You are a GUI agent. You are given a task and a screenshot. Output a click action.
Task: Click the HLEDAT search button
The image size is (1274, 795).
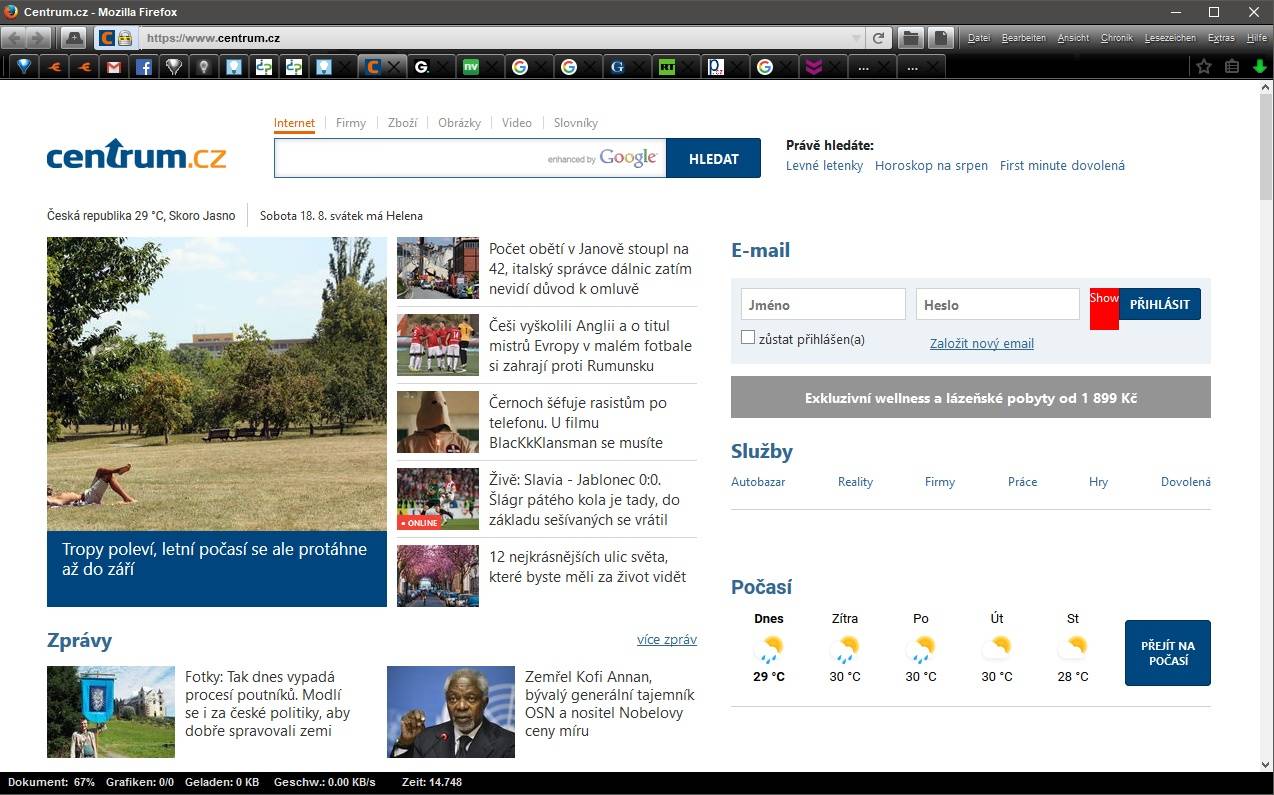click(714, 158)
